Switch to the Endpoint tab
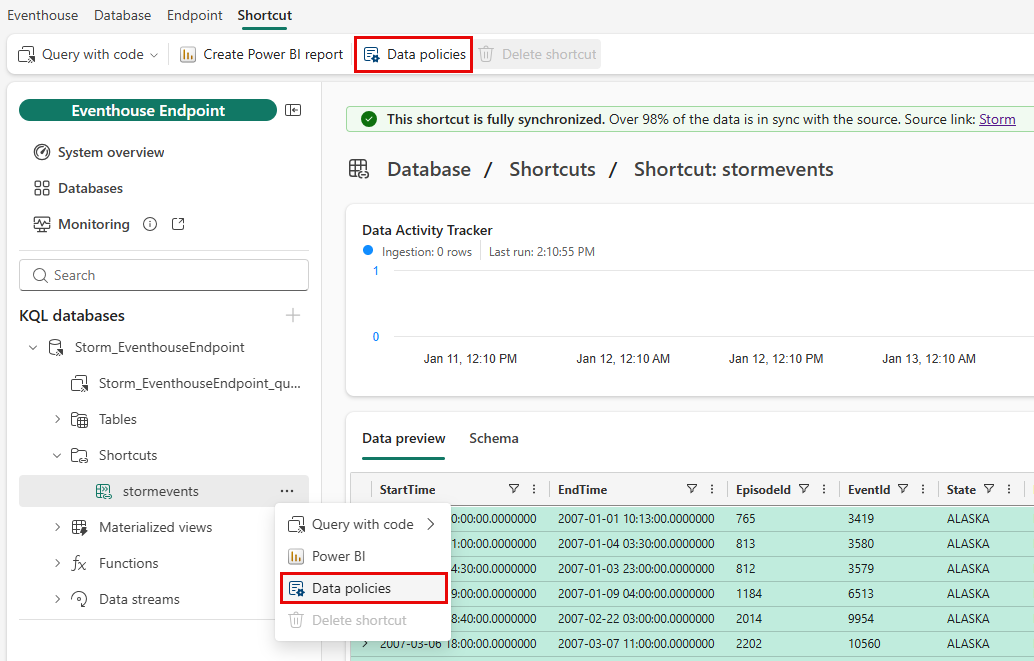This screenshot has width=1034, height=661. pos(195,15)
